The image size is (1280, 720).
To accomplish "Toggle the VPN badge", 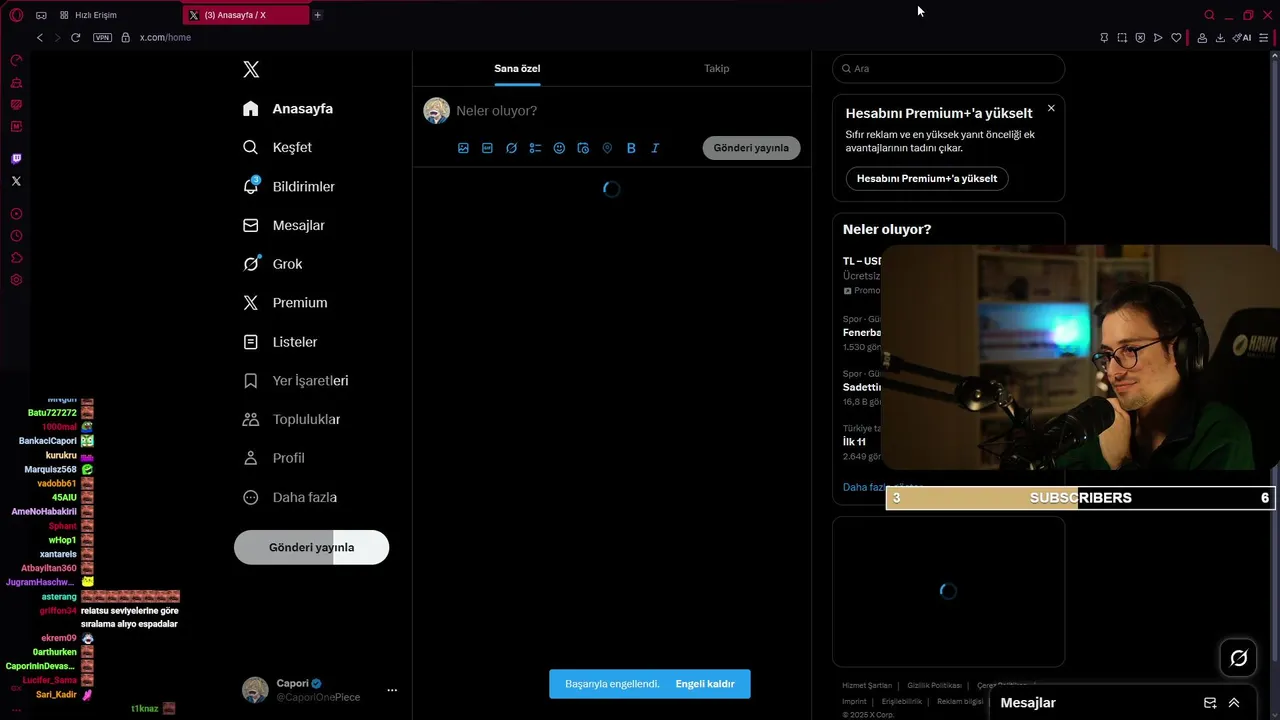I will click(x=102, y=37).
